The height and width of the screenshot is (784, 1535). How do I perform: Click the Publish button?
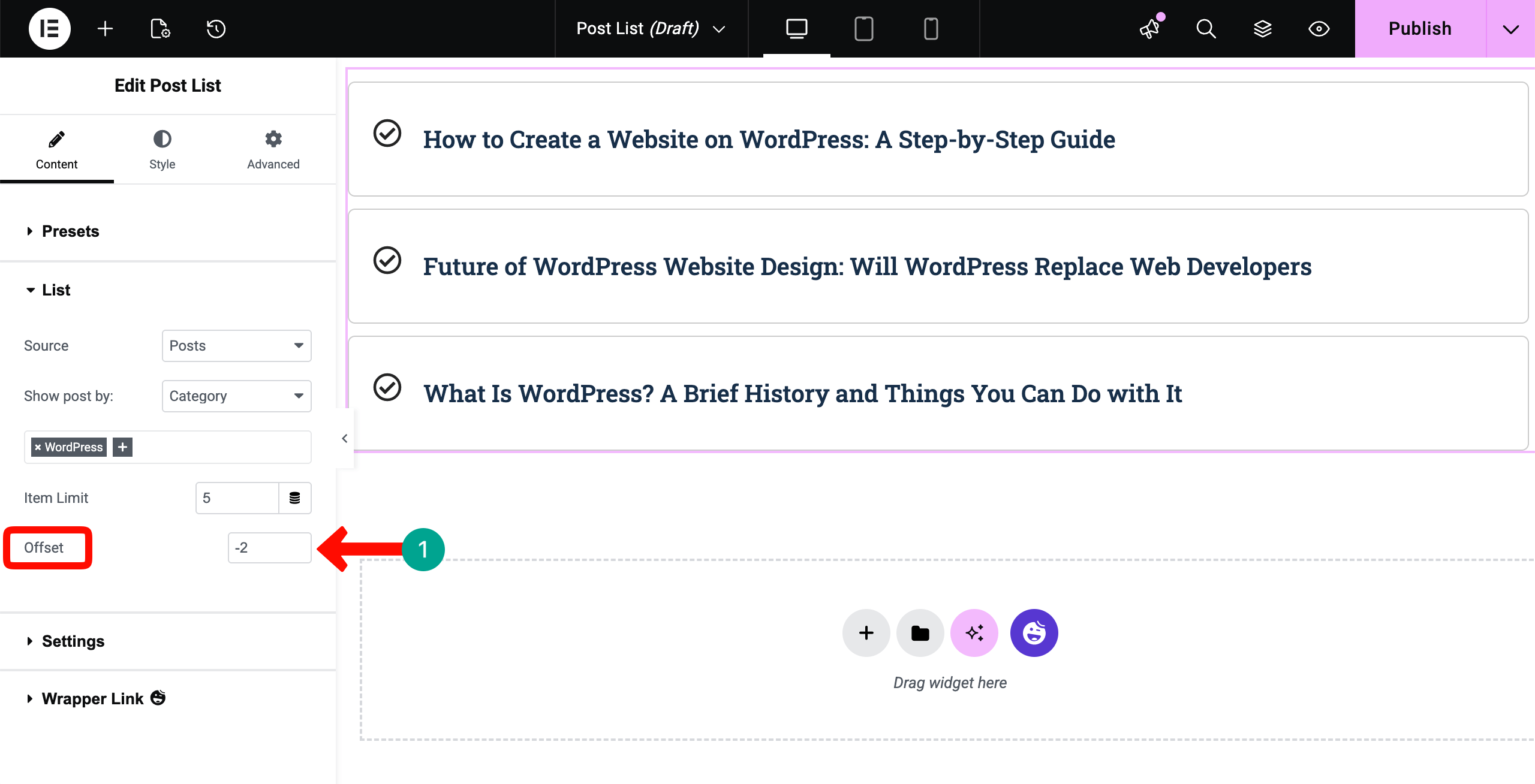pyautogui.click(x=1420, y=29)
